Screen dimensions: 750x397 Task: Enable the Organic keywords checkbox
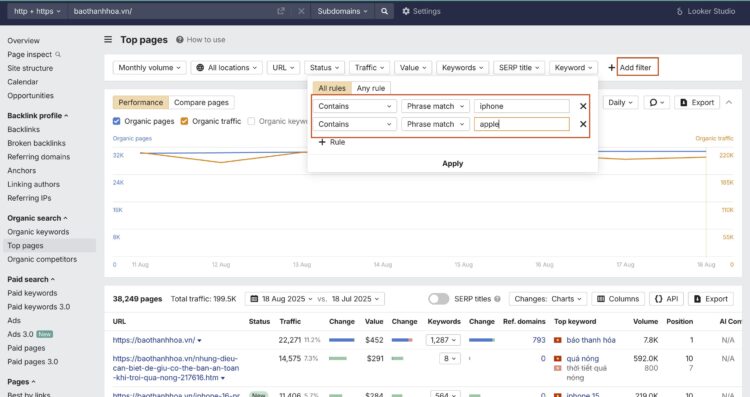pos(251,121)
